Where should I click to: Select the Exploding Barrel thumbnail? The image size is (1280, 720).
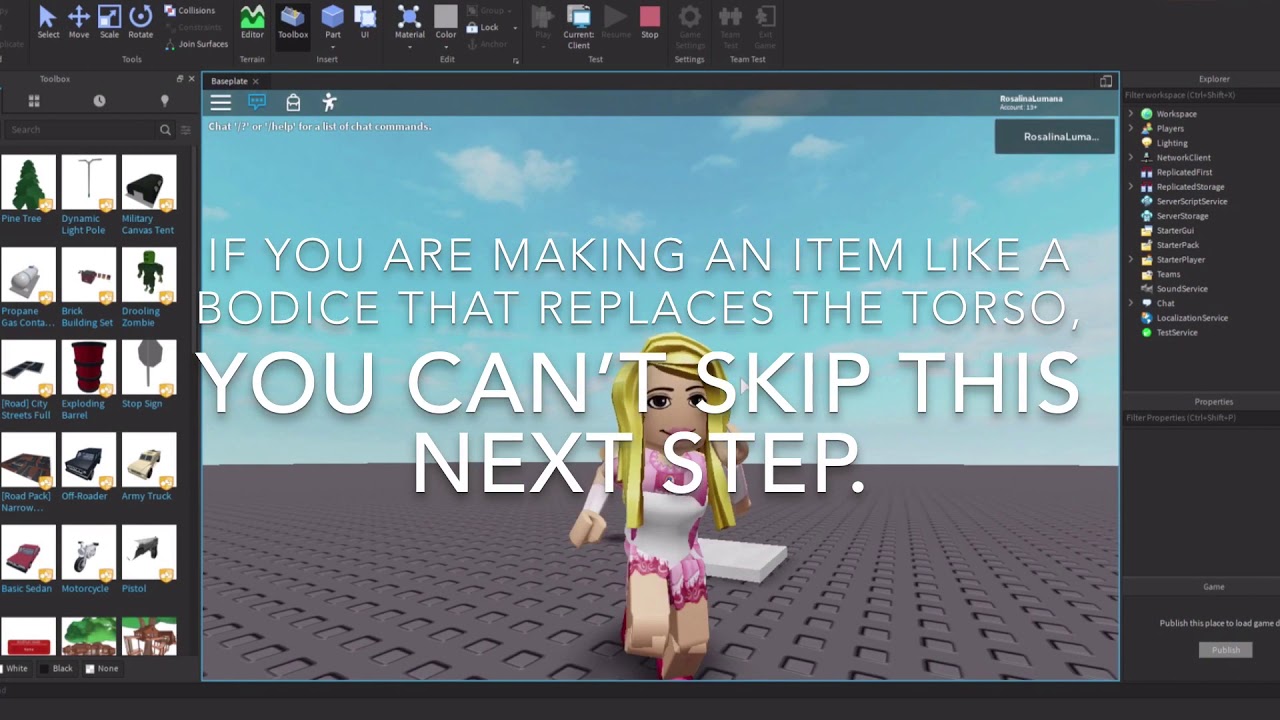(88, 368)
